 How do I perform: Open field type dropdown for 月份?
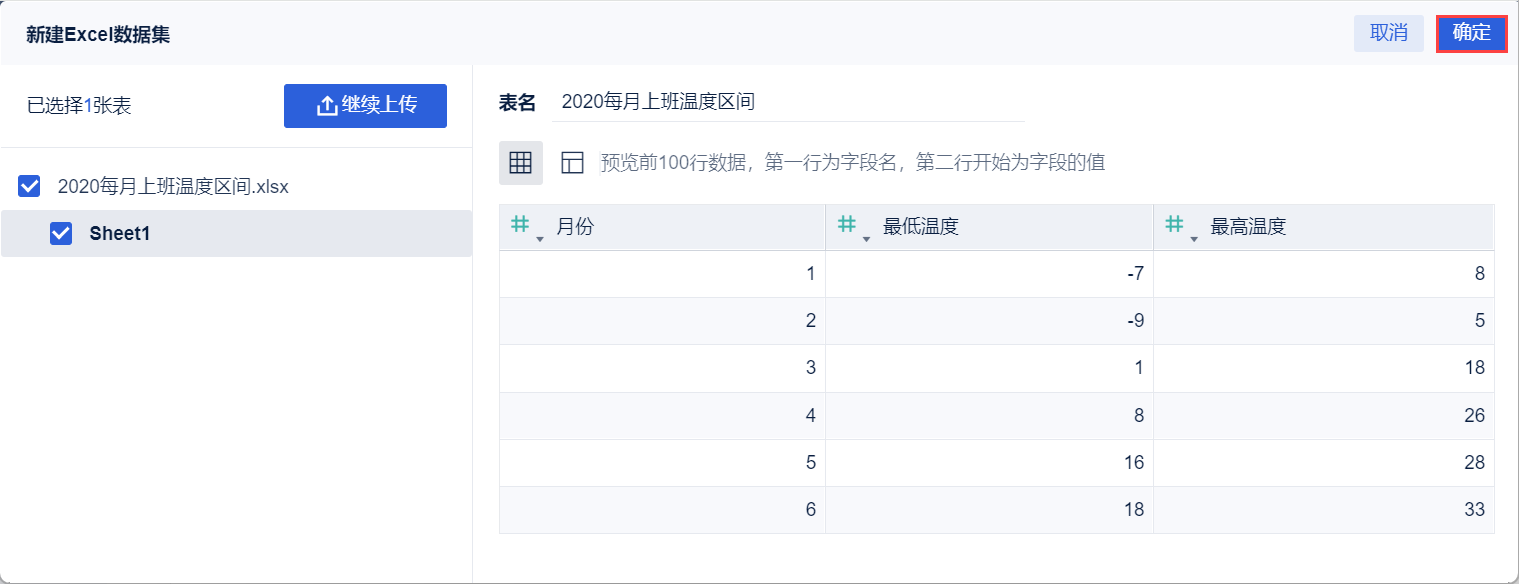pos(540,239)
